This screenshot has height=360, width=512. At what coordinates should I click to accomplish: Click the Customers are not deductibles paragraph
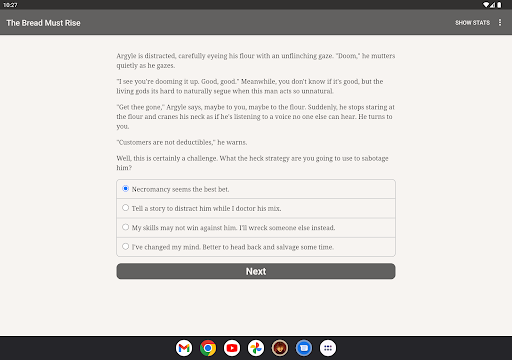182,142
